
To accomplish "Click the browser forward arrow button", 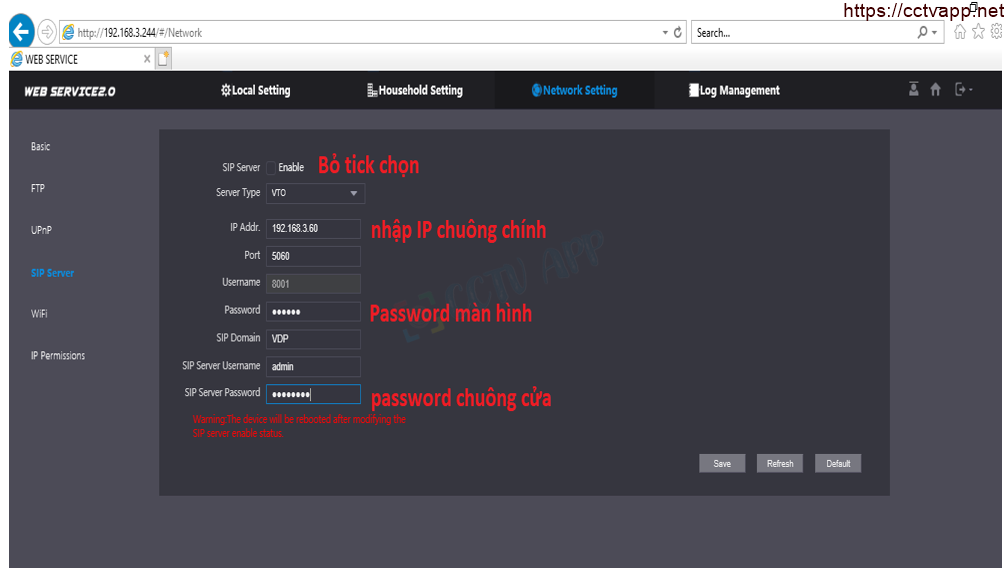I will [47, 32].
